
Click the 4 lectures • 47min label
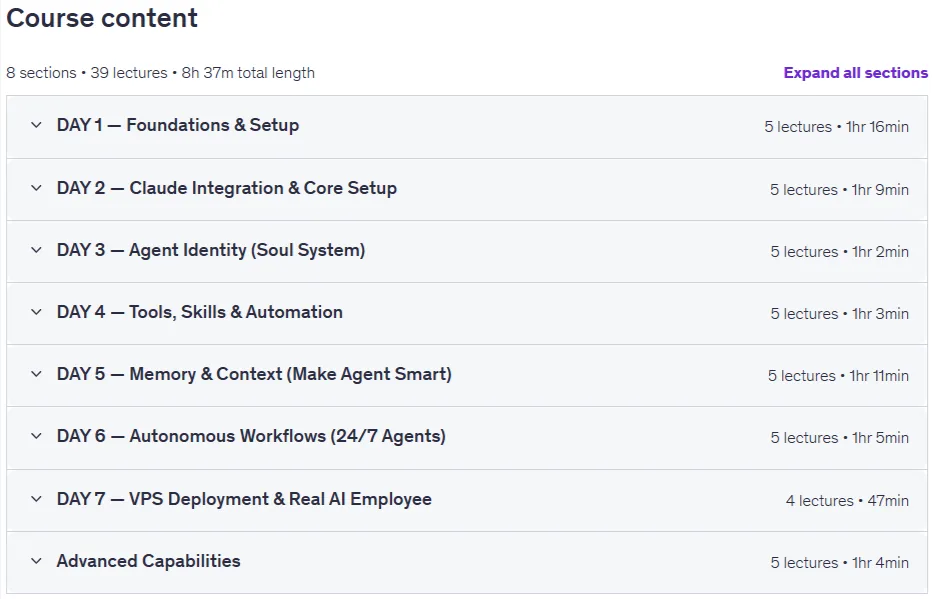pos(847,501)
